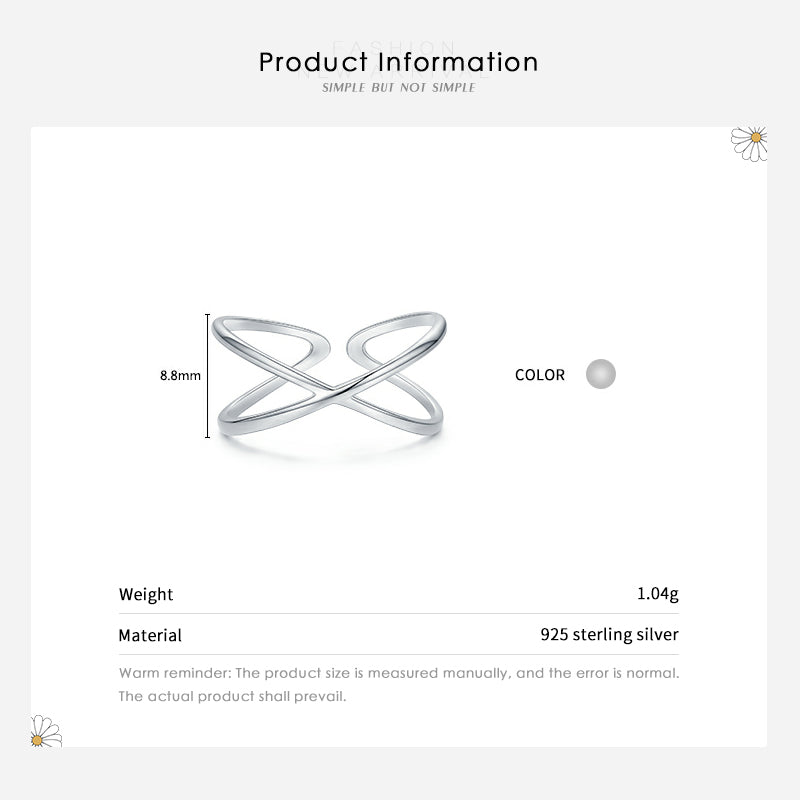Click the "COLOR" label
The width and height of the screenshot is (800, 800).
[540, 375]
